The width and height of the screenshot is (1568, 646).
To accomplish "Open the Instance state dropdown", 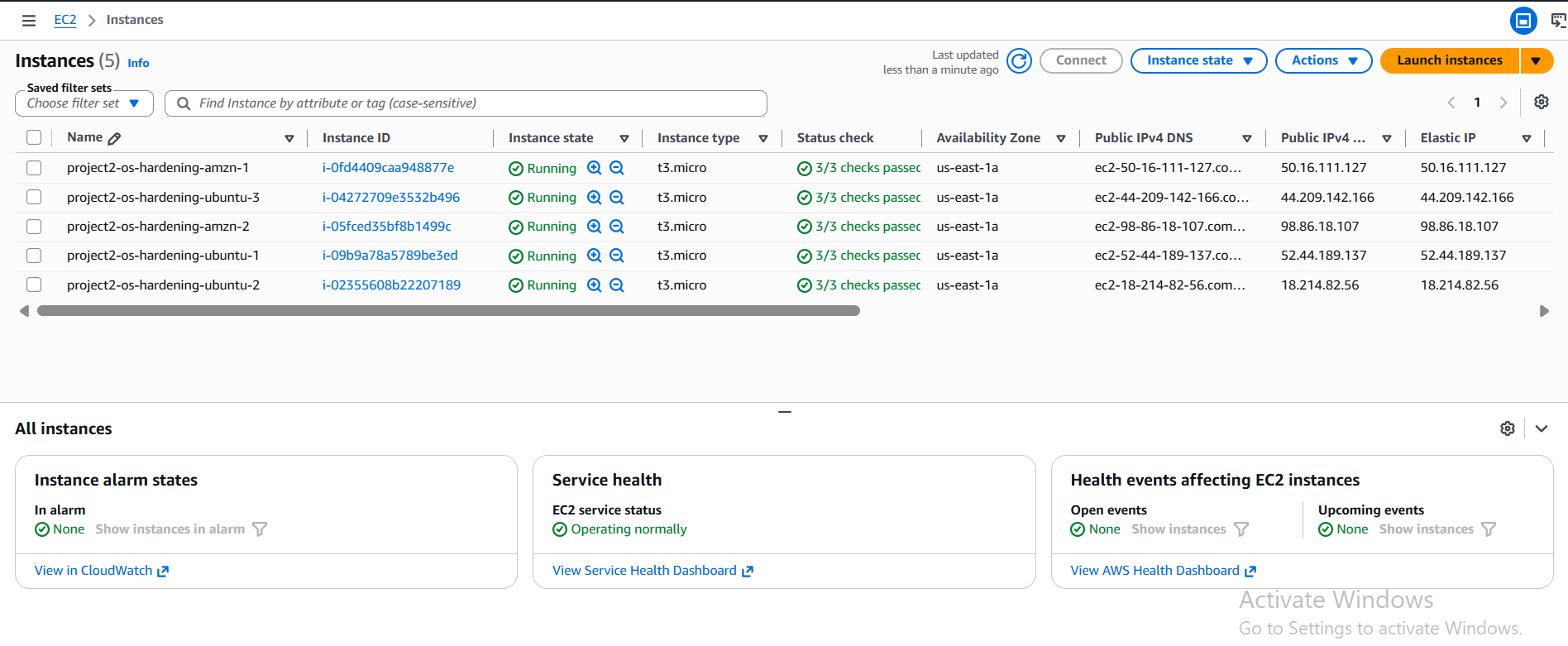I will [1198, 60].
